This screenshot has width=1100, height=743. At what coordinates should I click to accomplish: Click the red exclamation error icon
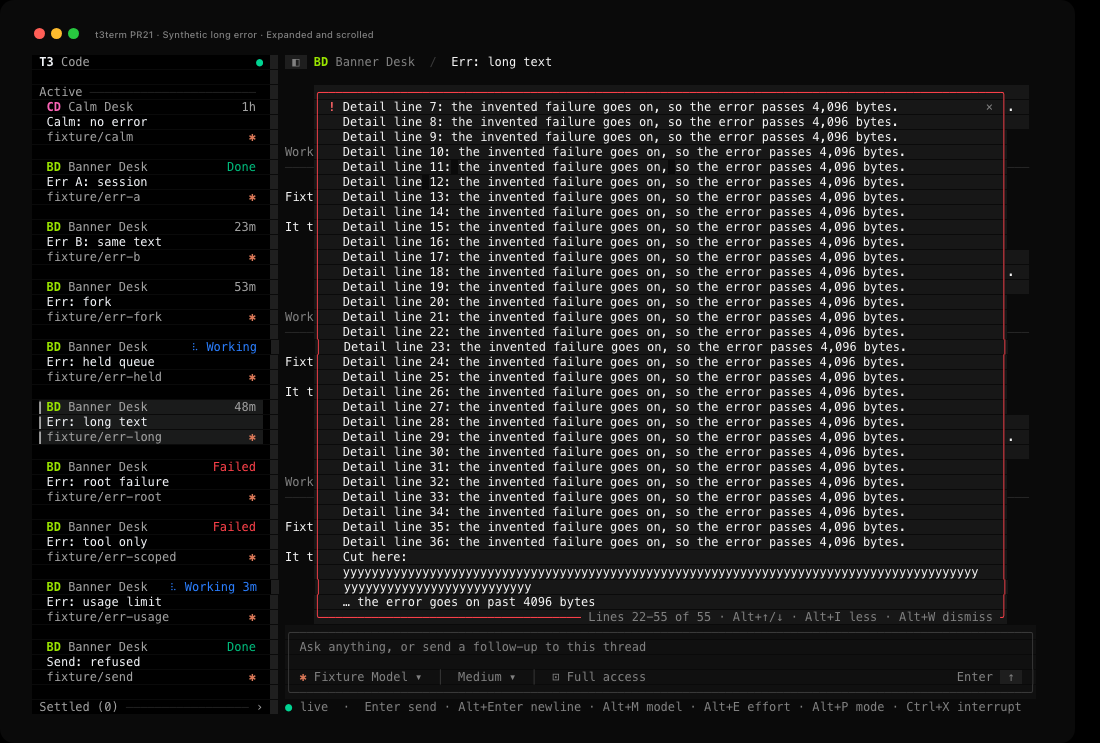click(332, 107)
